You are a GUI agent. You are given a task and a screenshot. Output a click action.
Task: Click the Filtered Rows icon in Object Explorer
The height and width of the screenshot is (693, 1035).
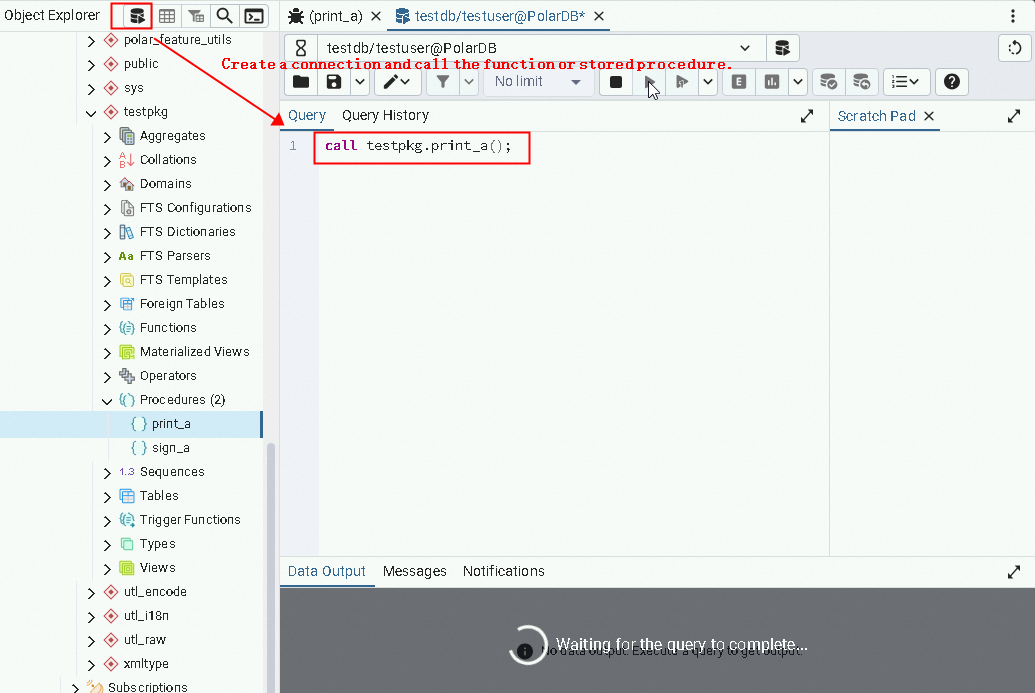point(196,16)
